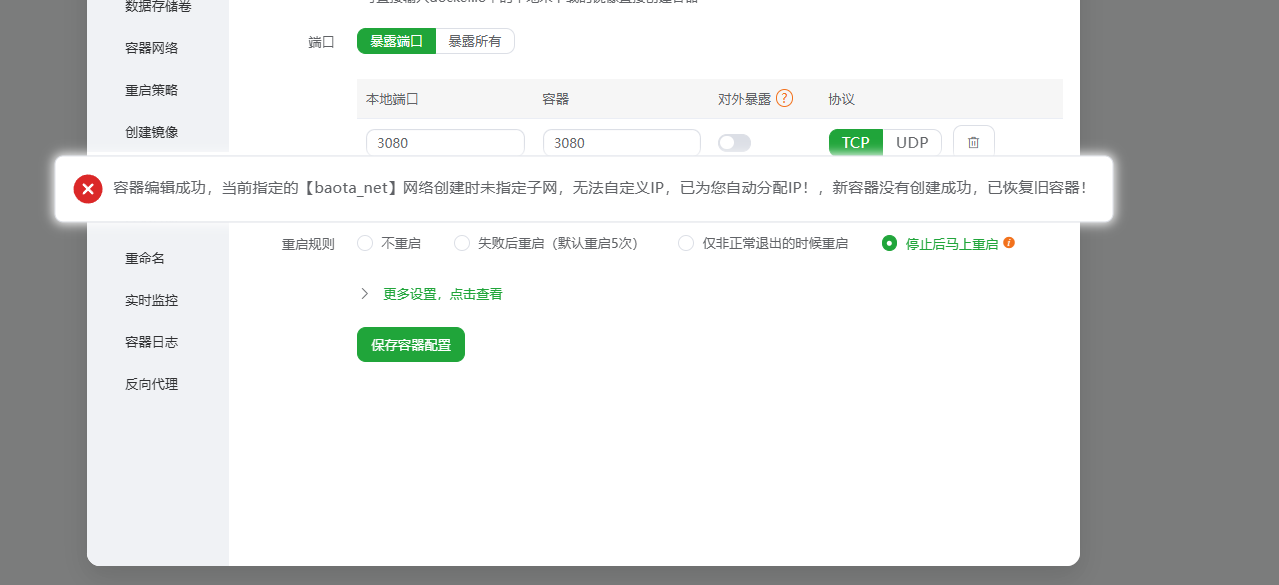Go to 容器日志 sidebar item
This screenshot has width=1279, height=585.
point(152,342)
